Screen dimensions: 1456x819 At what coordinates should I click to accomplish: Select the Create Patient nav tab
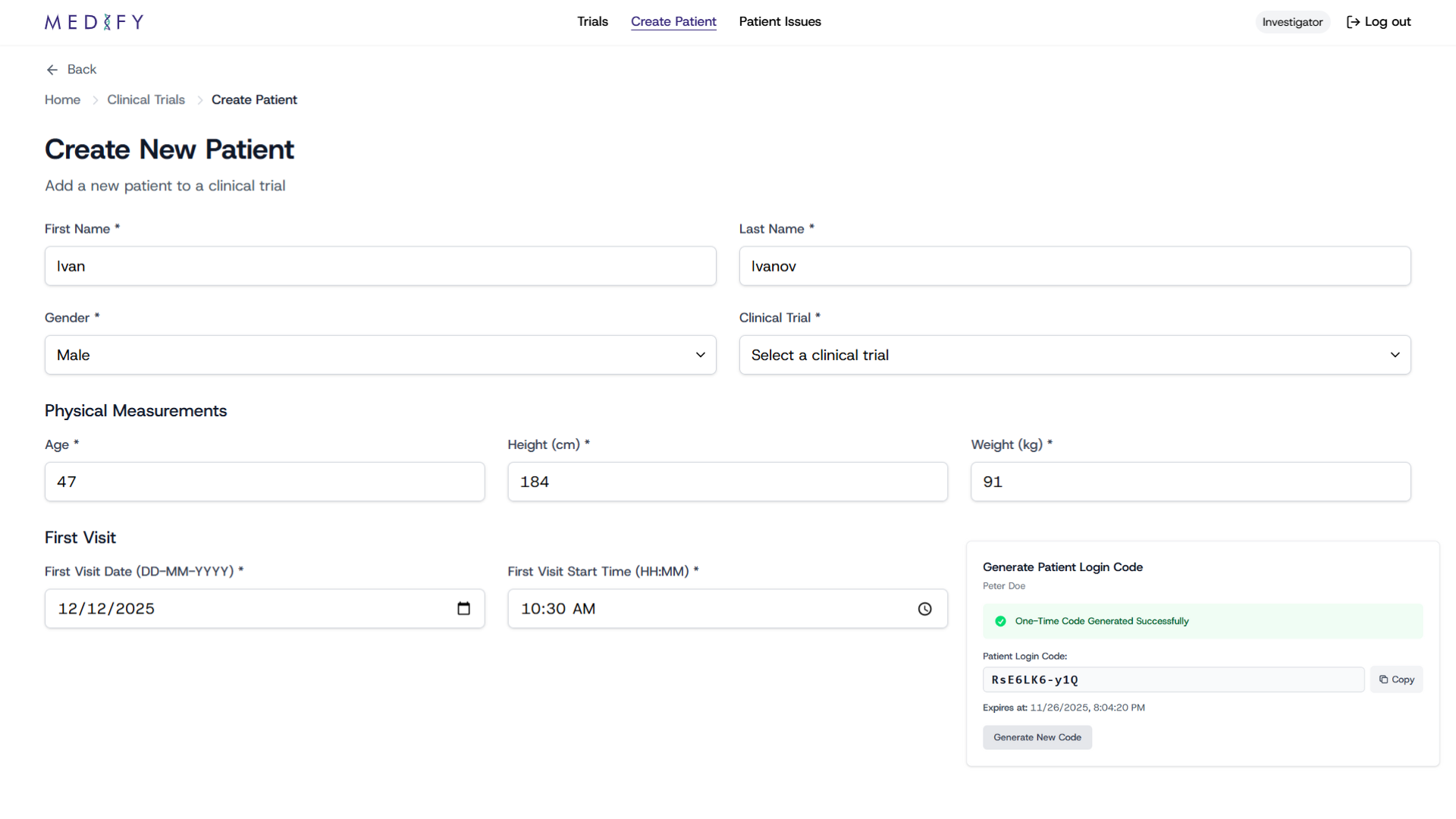[673, 21]
